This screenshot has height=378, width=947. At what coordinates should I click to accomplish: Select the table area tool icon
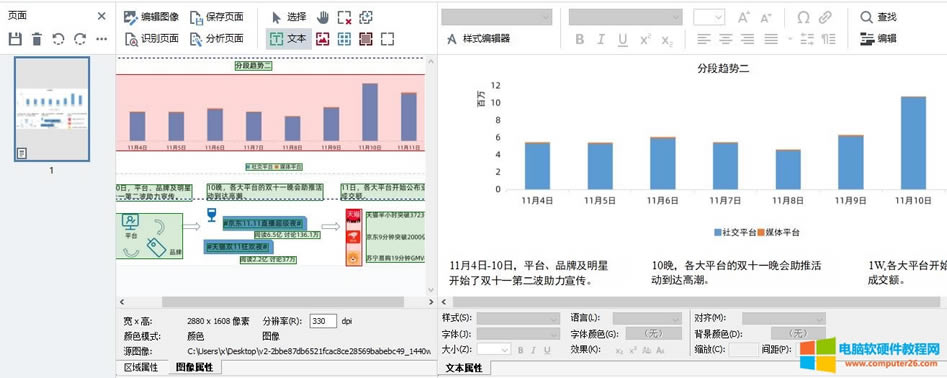click(344, 39)
